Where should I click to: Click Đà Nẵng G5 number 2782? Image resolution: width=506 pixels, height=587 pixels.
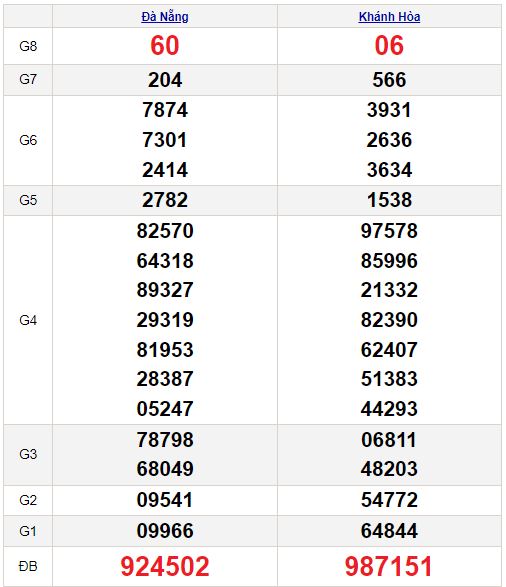(165, 200)
